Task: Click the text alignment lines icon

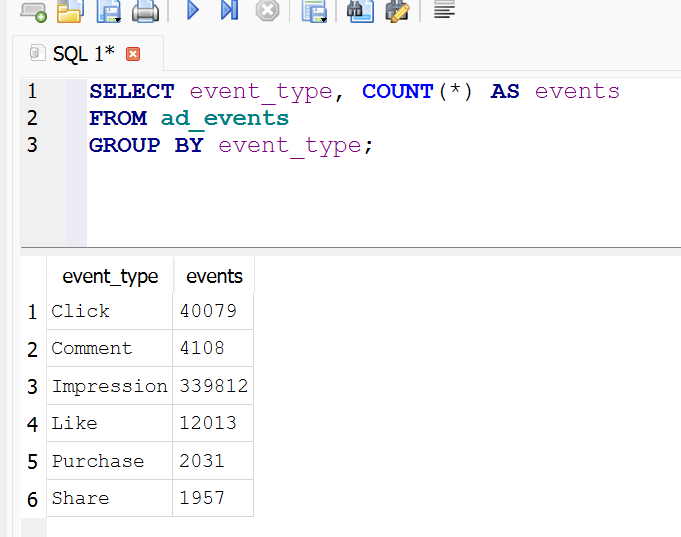Action: tap(445, 11)
